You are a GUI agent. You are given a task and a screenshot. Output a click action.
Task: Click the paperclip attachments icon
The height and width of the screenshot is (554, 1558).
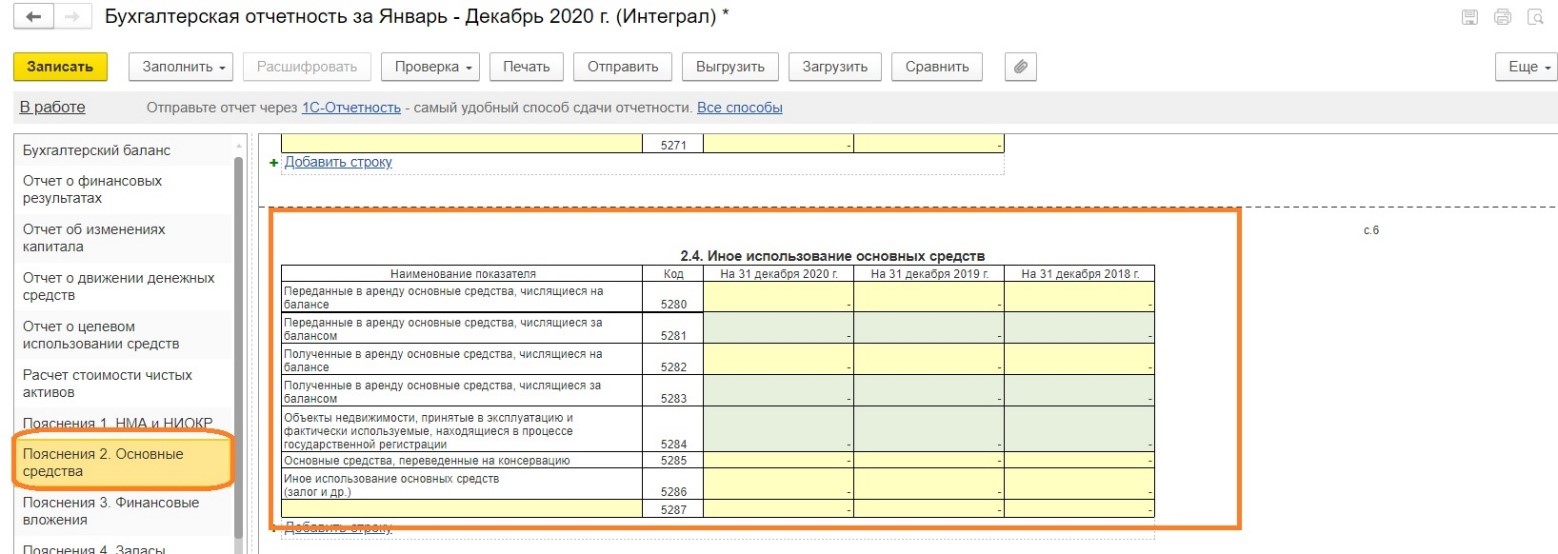coord(1020,67)
